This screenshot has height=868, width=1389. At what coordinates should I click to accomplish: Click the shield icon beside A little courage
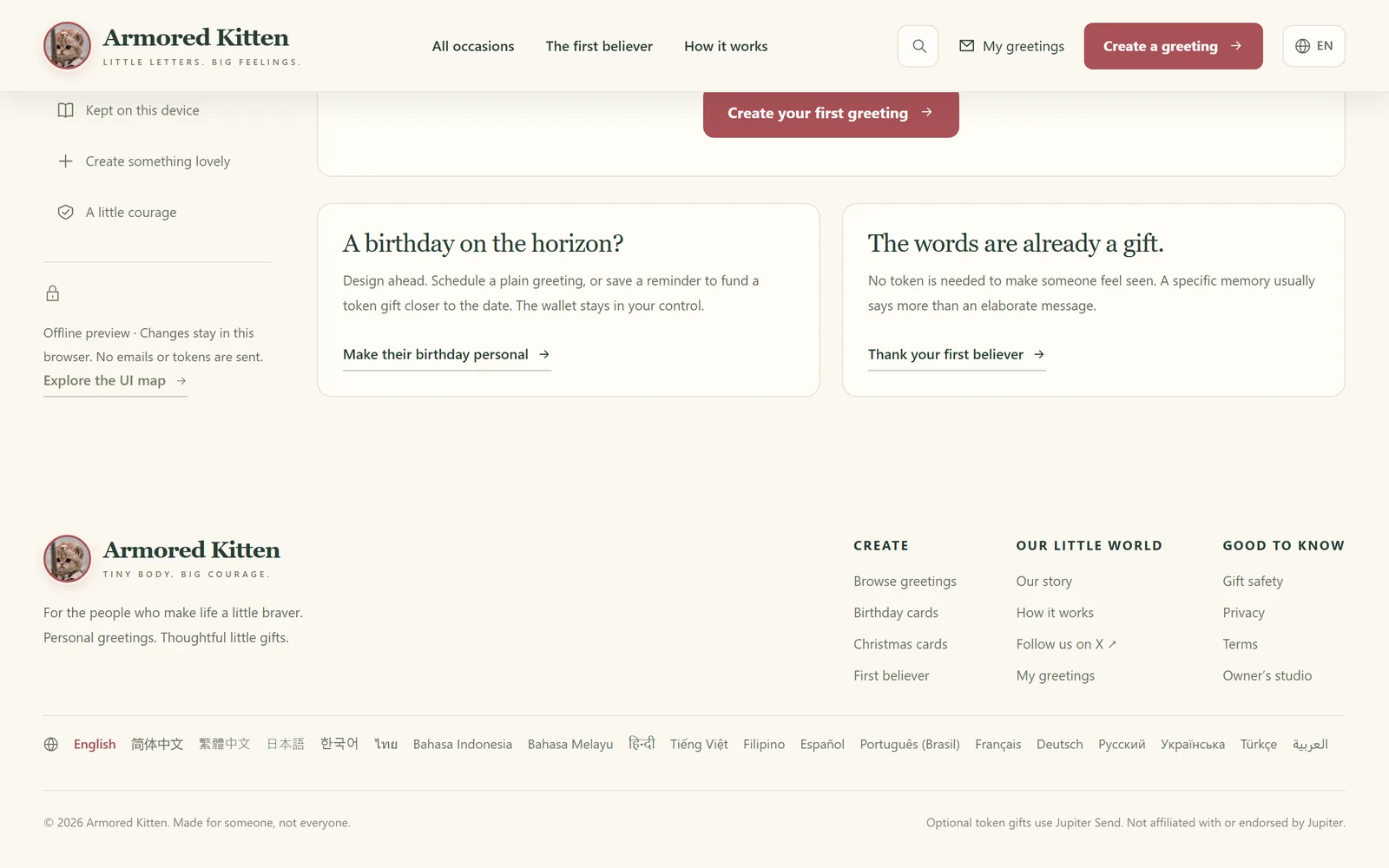click(65, 213)
